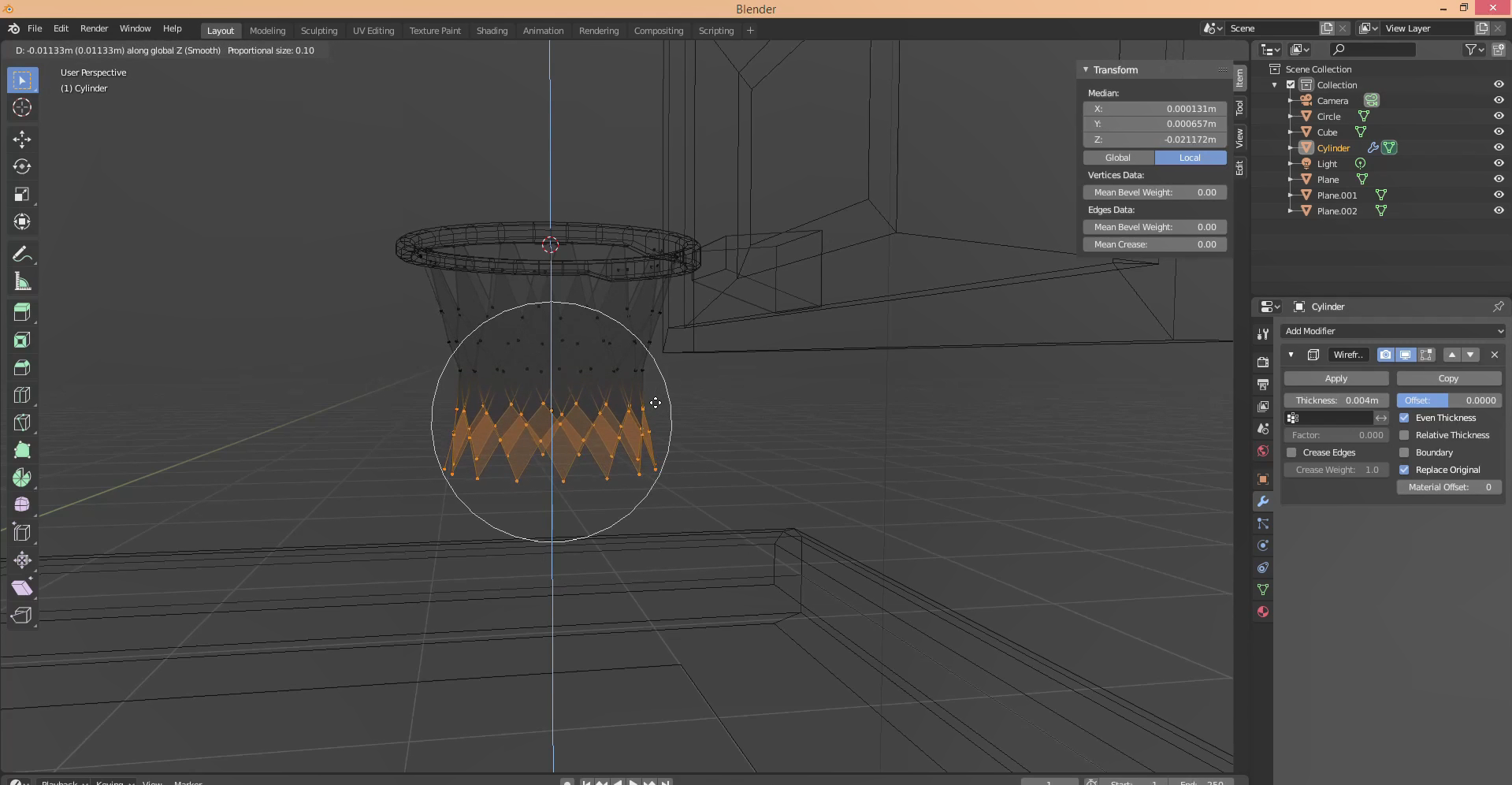The width and height of the screenshot is (1512, 785).
Task: Select the Shear tool
Action: click(x=22, y=588)
